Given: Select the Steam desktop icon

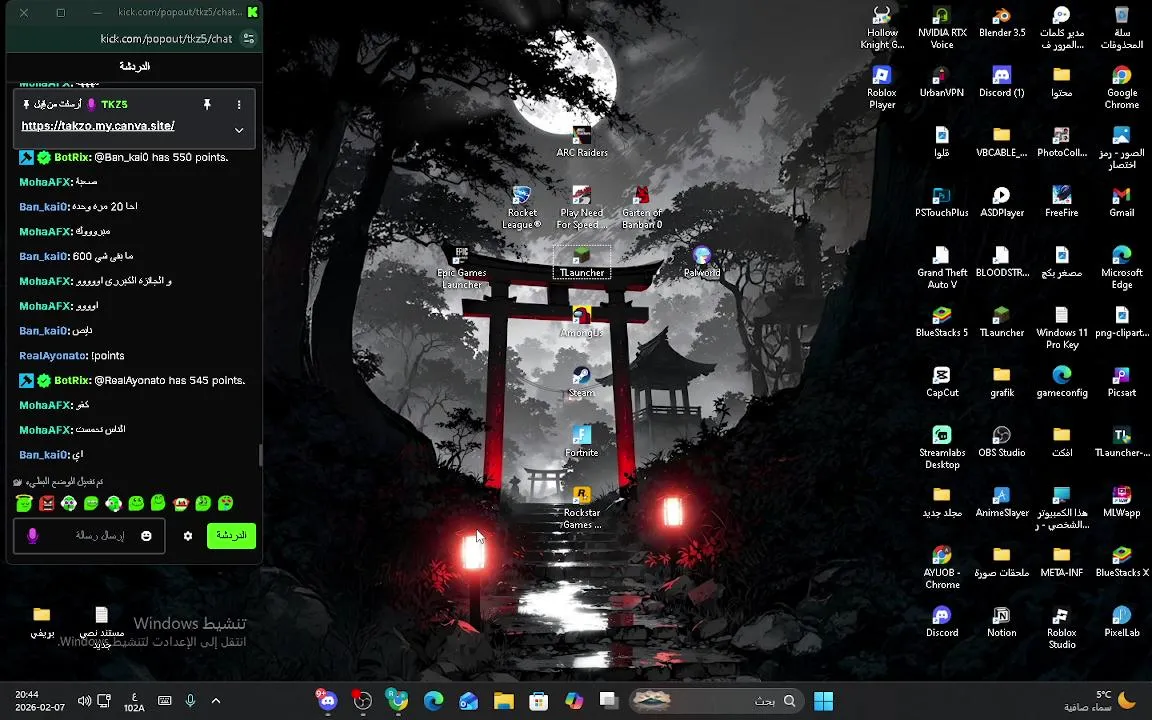Looking at the screenshot, I should point(581,382).
